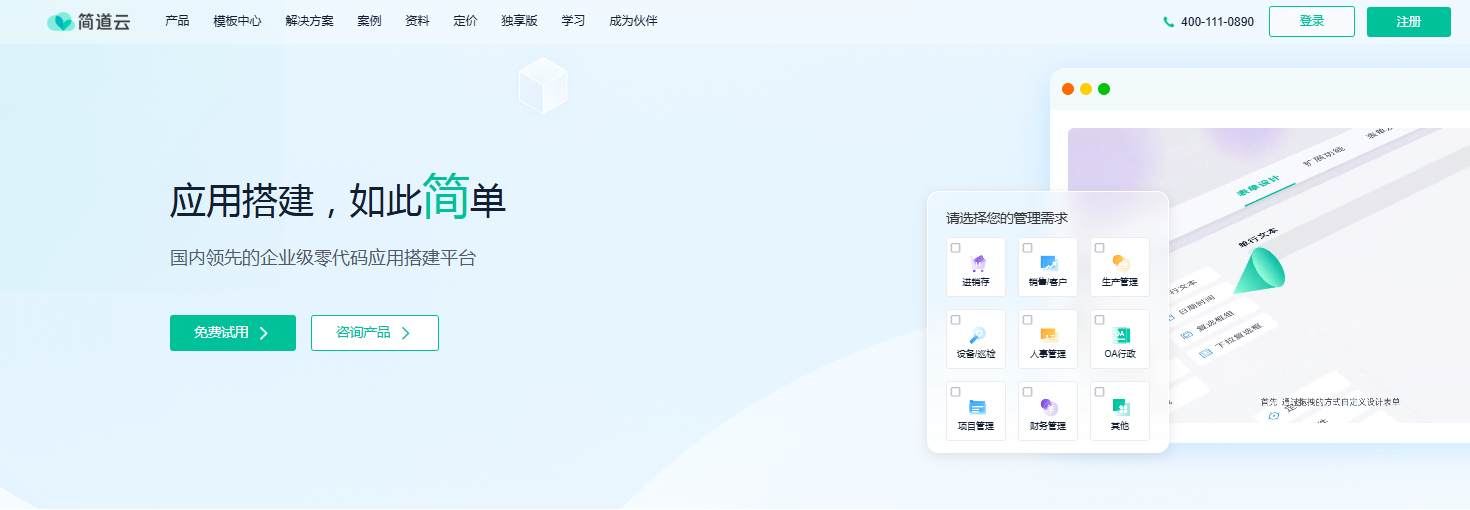Click the 国内领先的企业级零代码应用搭建平台 subtitle
The image size is (1470, 510).
pyautogui.click(x=323, y=258)
